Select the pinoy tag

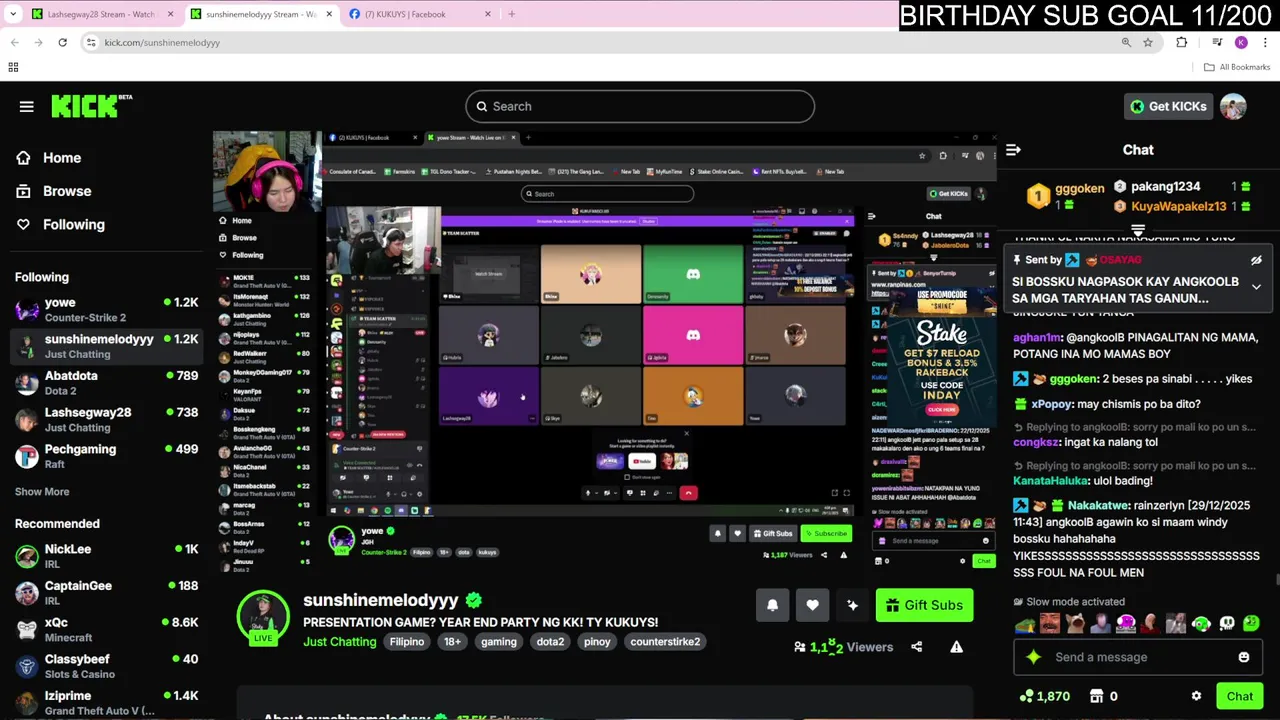[x=597, y=642]
